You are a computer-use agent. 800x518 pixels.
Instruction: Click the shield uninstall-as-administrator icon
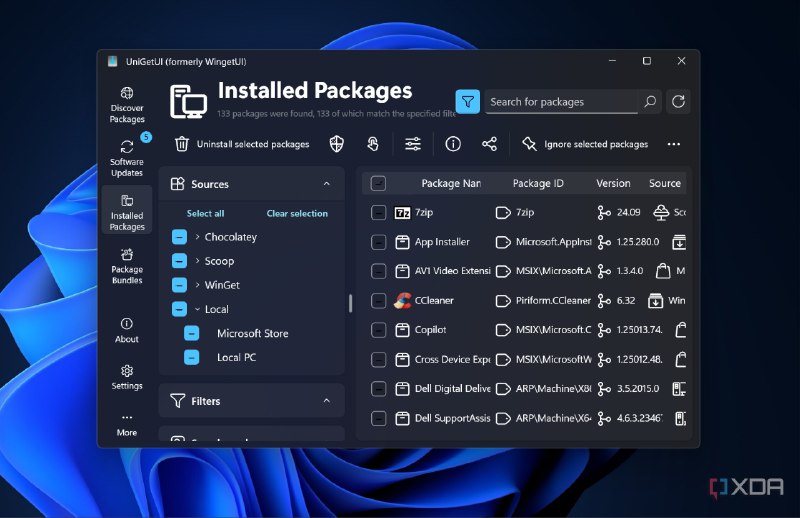[x=337, y=144]
